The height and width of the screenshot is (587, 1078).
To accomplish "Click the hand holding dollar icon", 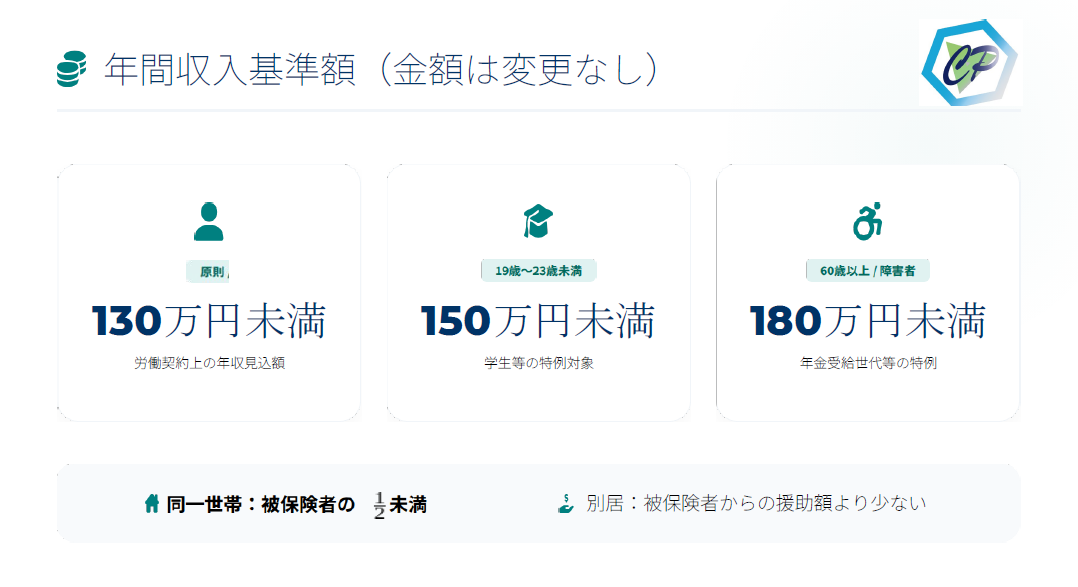I will pyautogui.click(x=565, y=504).
